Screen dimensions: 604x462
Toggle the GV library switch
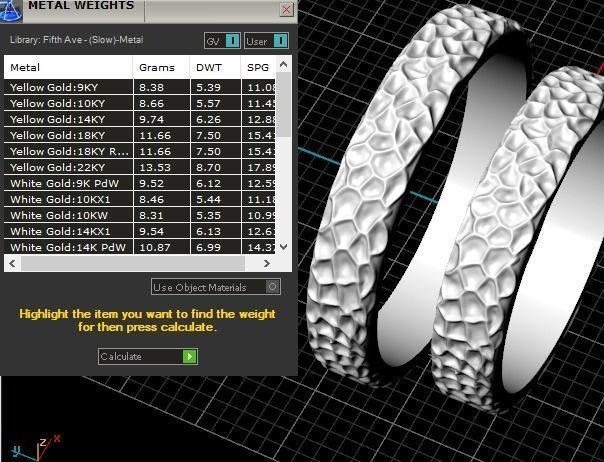point(222,40)
